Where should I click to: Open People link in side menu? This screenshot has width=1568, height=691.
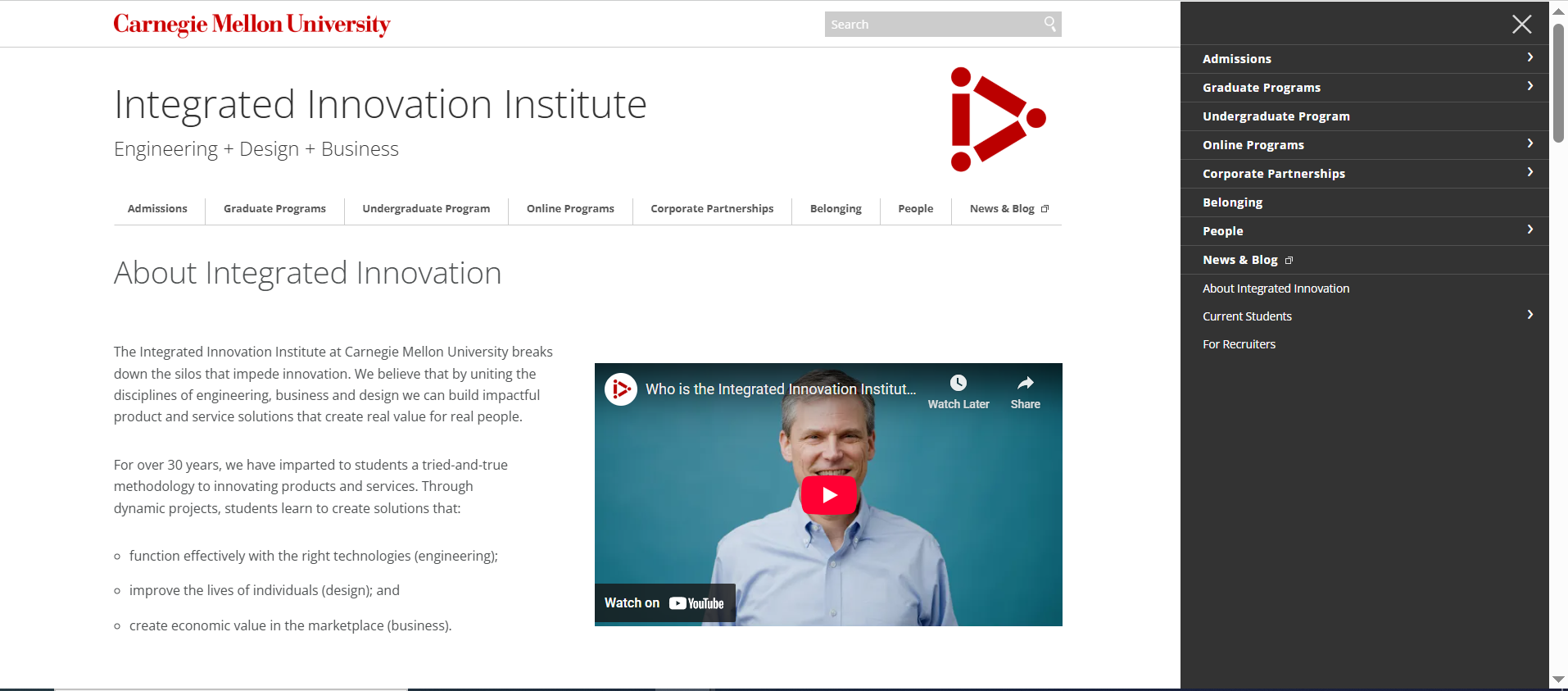point(1222,231)
